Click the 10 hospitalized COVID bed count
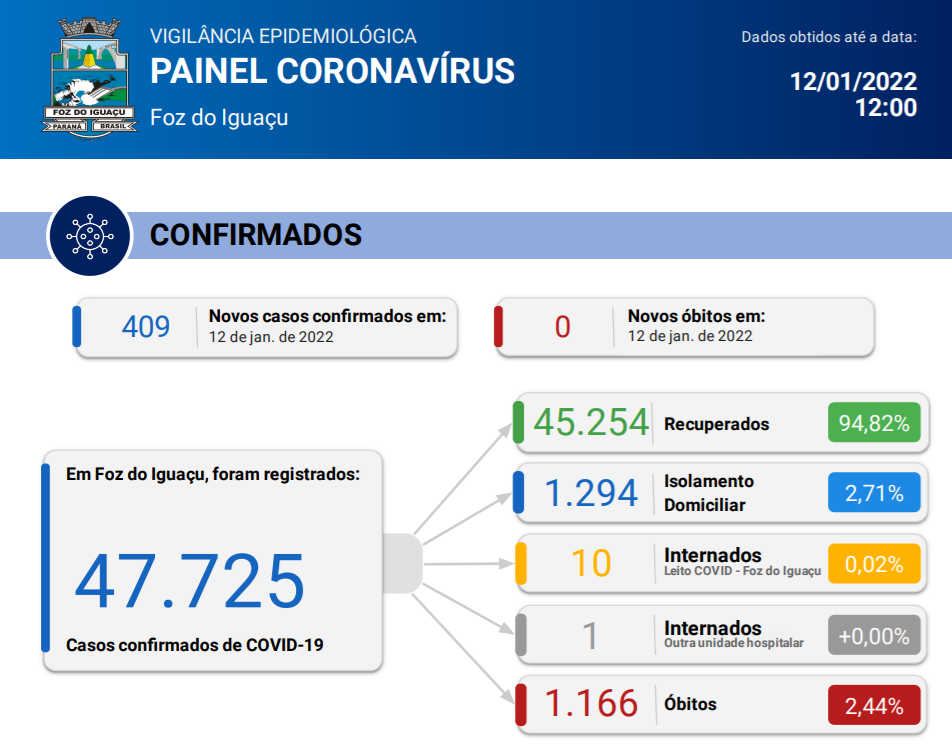Viewport: 952px width, 747px height. pyautogui.click(x=591, y=563)
